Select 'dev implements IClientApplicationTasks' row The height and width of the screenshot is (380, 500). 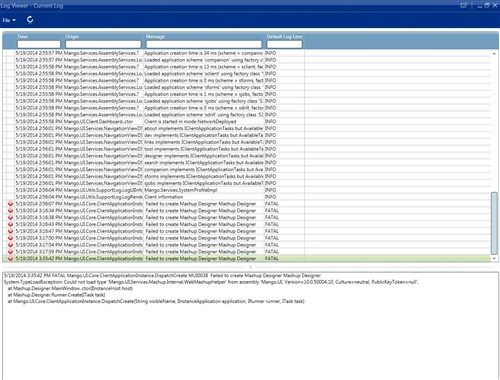[247, 135]
